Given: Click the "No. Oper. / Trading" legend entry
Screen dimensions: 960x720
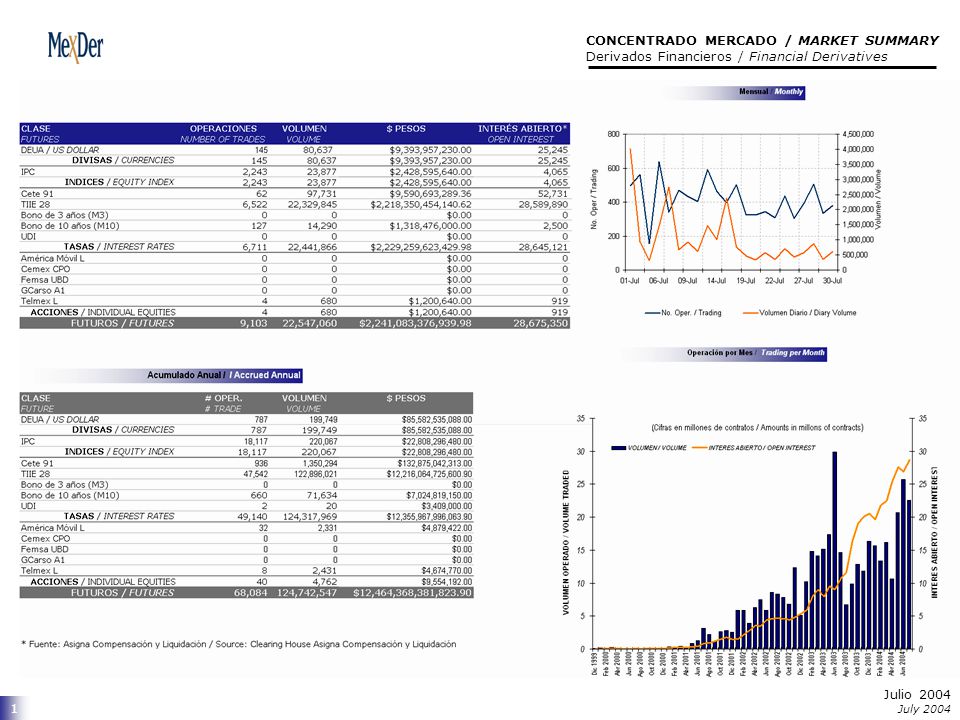Looking at the screenshot, I should click(x=683, y=313).
